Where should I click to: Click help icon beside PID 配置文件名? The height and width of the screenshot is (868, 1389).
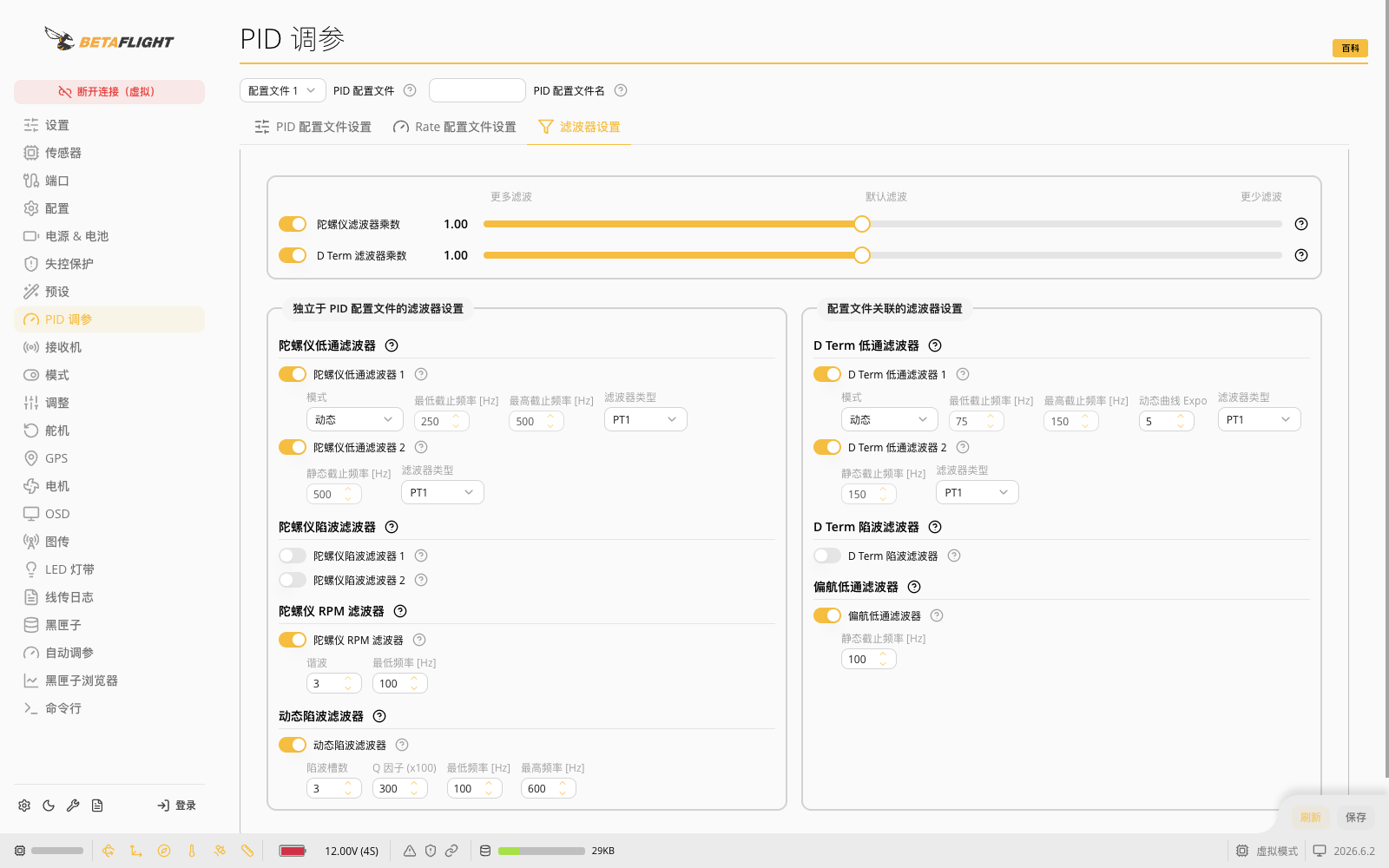tap(621, 90)
